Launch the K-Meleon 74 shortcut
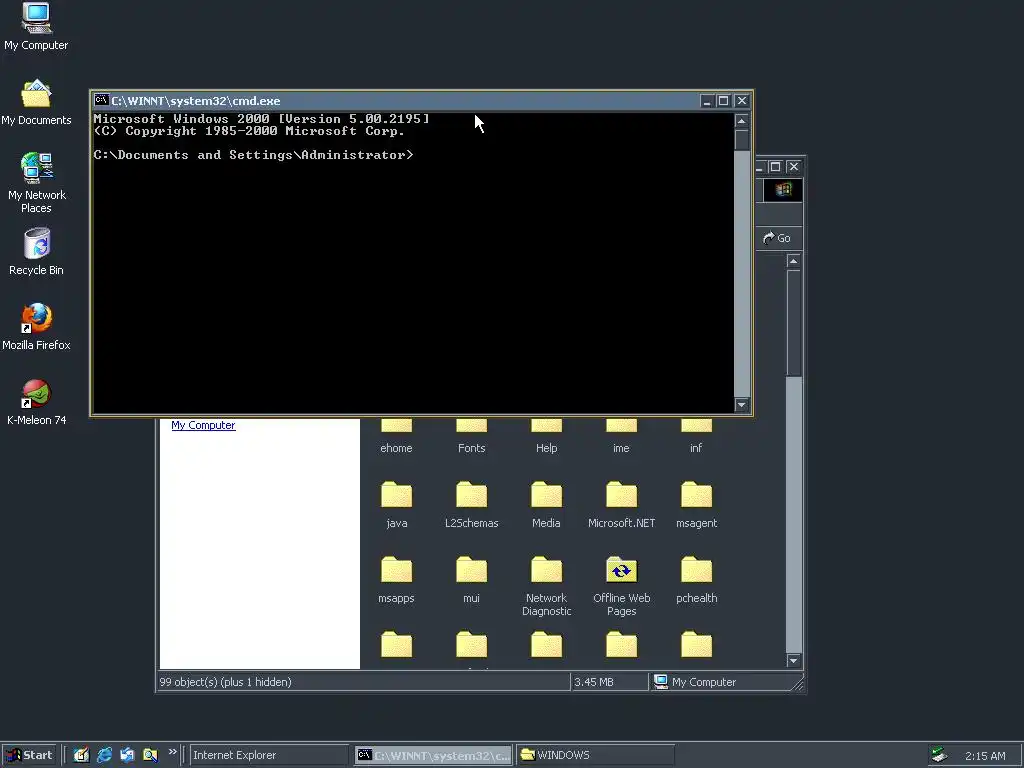The height and width of the screenshot is (768, 1024). click(36, 402)
